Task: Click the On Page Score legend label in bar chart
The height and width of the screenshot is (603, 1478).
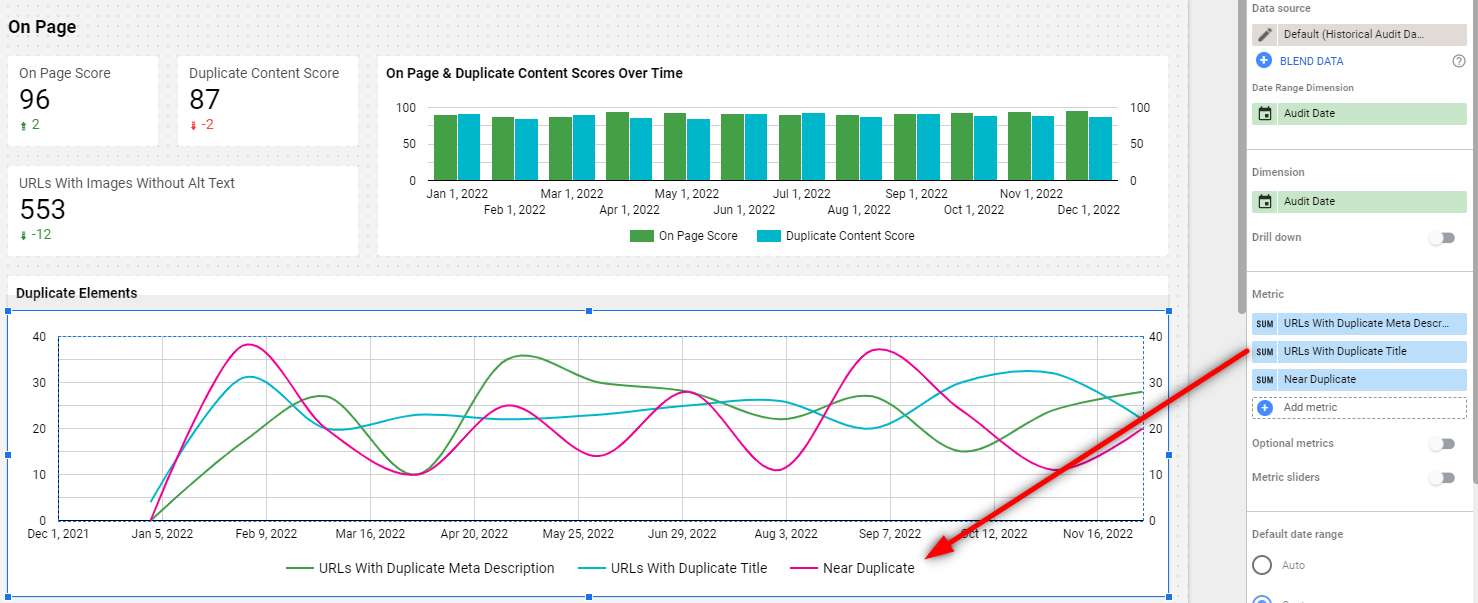Action: (x=698, y=236)
